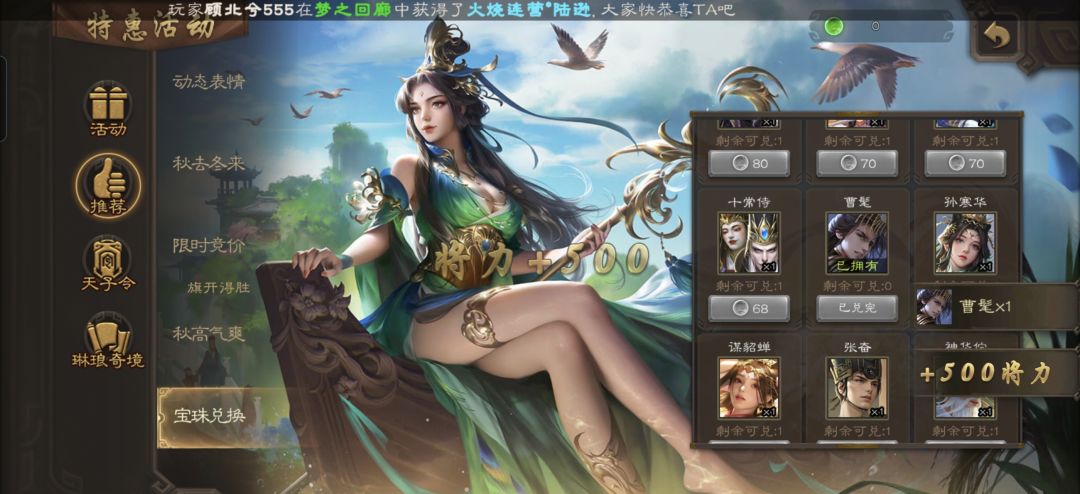1080x494 pixels.
Task: Tap the +500将力 notification banner
Action: [x=996, y=373]
